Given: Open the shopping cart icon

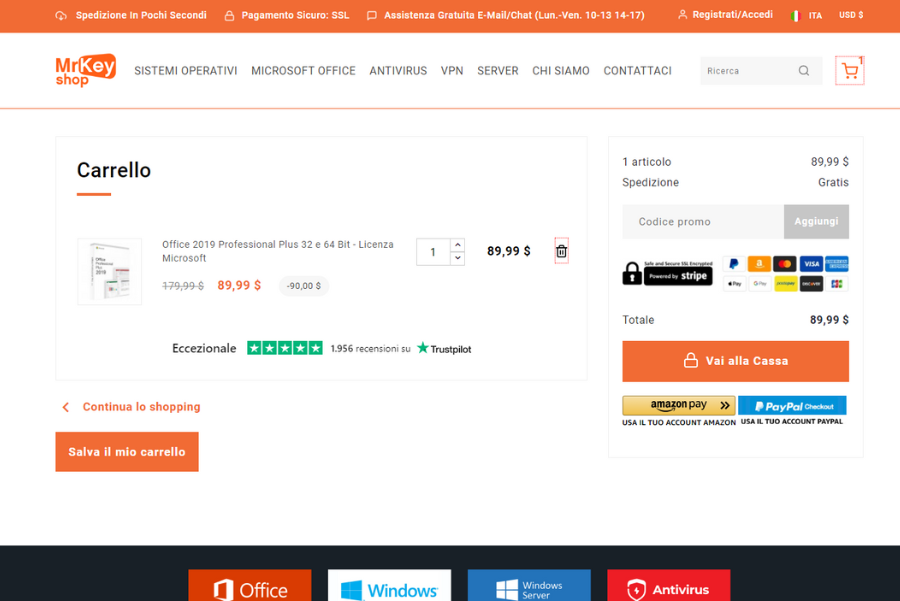Looking at the screenshot, I should 849,71.
